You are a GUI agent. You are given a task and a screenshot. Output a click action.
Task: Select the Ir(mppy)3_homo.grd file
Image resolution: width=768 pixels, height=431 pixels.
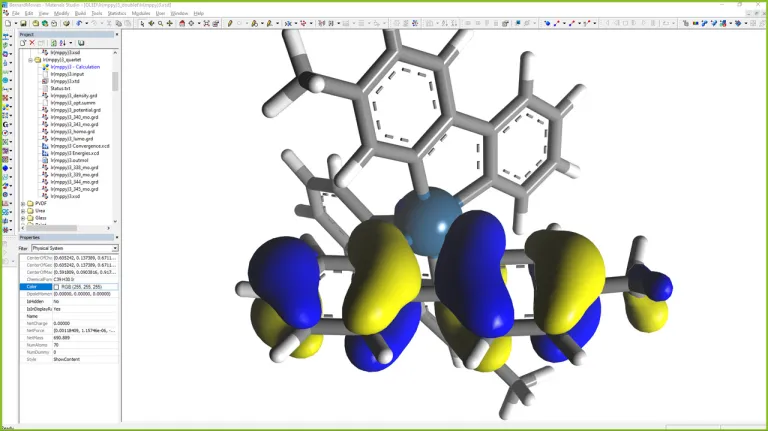click(72, 131)
